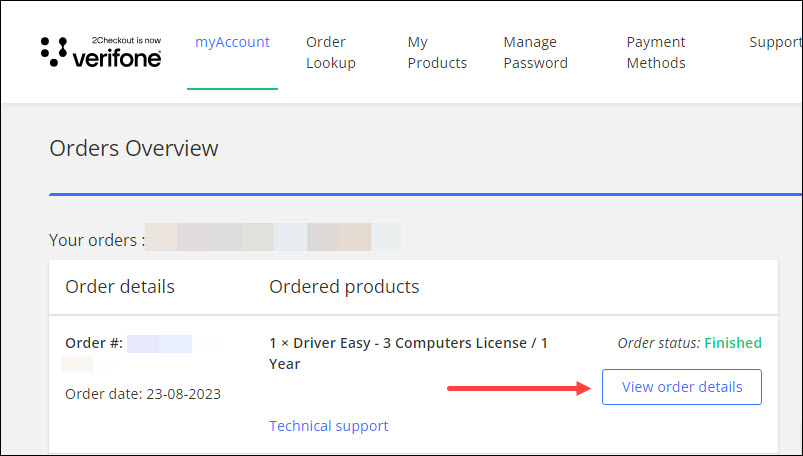This screenshot has height=456, width=803.
Task: Follow the Technical support link
Action: (x=328, y=426)
